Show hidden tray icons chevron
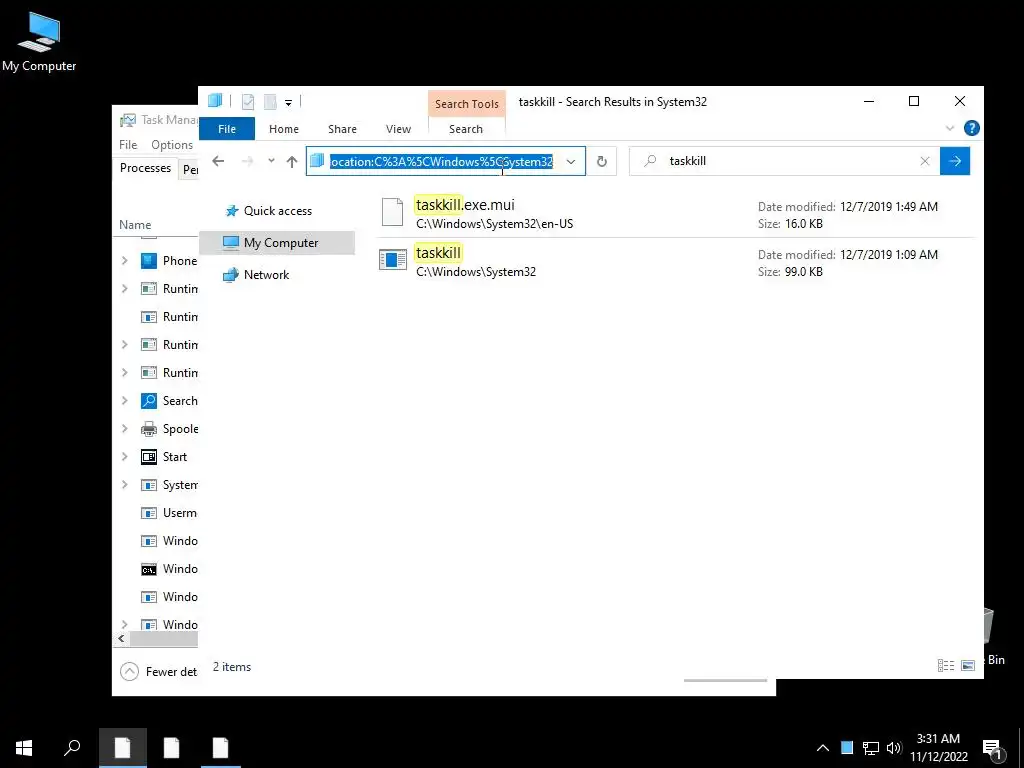1024x768 pixels. pos(823,748)
